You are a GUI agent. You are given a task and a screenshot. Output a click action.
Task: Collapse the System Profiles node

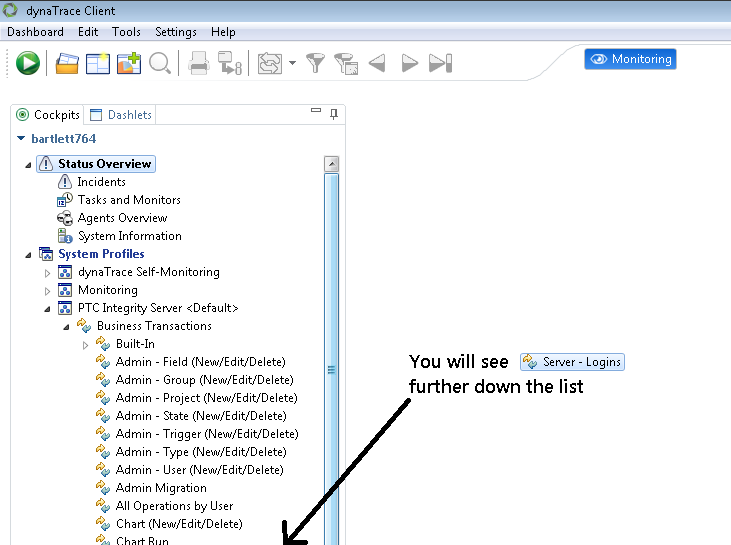(x=28, y=255)
